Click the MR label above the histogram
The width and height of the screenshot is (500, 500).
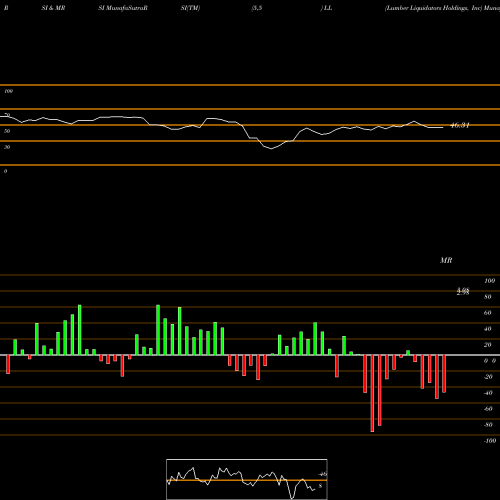(x=446, y=260)
